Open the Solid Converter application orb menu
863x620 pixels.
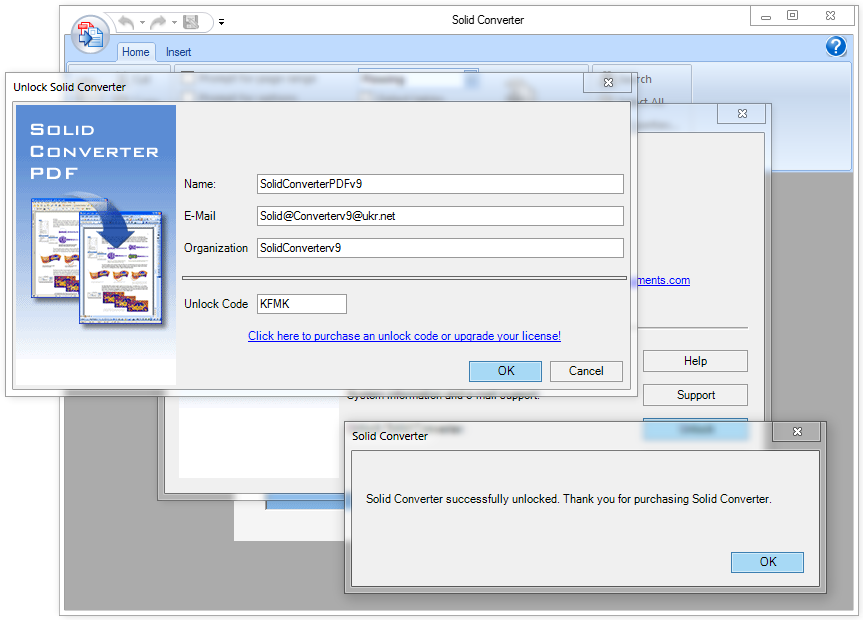[91, 33]
